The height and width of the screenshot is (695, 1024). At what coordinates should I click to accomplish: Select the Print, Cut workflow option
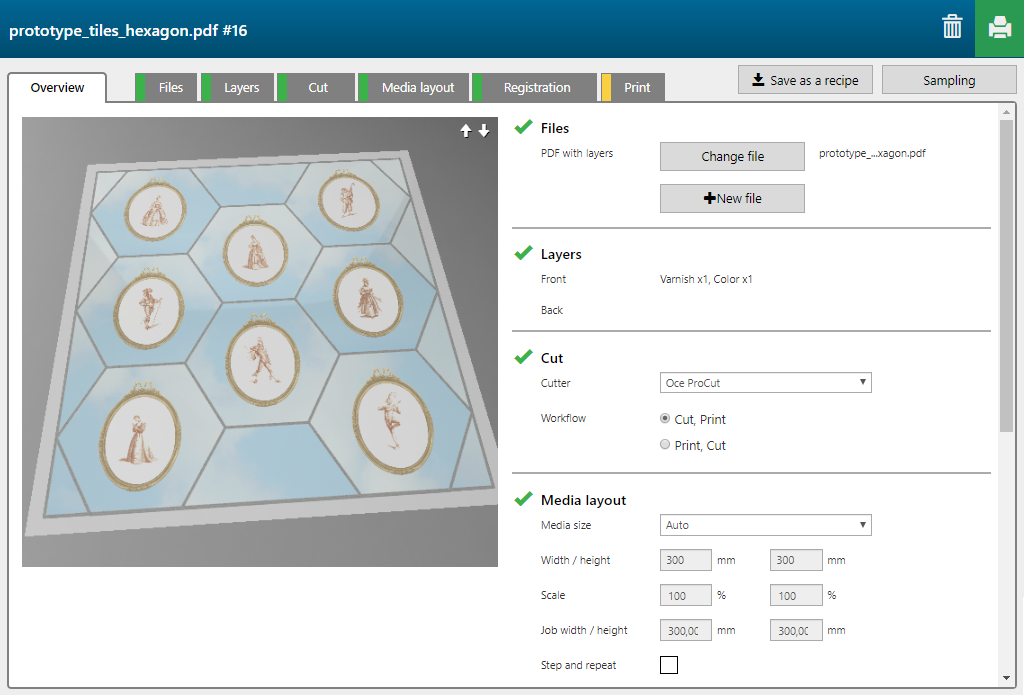click(x=666, y=445)
